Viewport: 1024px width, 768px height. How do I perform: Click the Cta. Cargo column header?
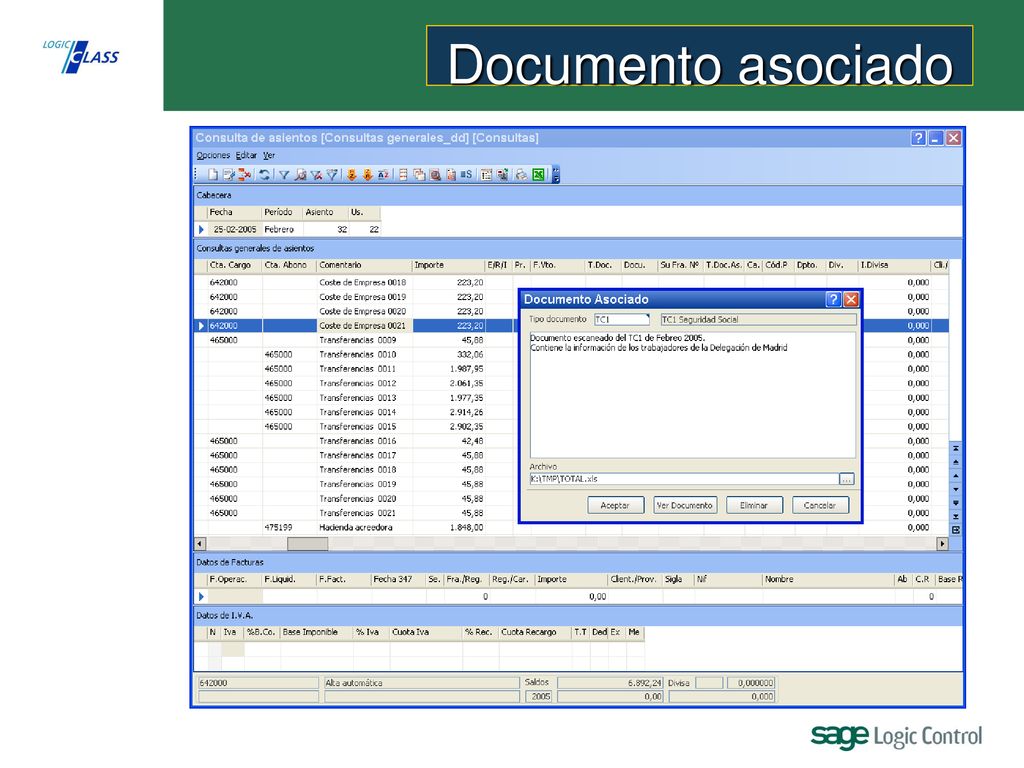pyautogui.click(x=234, y=265)
